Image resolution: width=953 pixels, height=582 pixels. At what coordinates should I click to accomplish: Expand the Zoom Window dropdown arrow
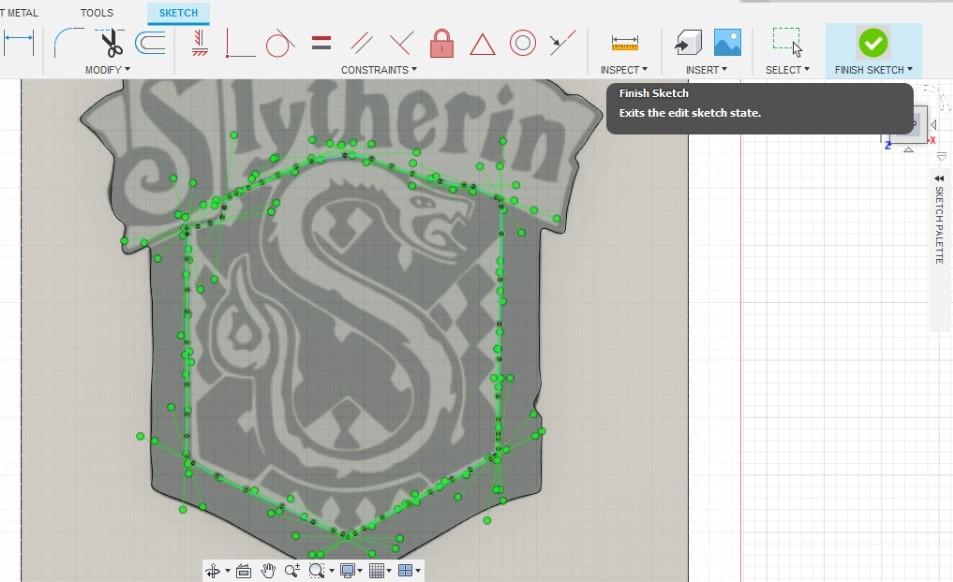(x=331, y=571)
